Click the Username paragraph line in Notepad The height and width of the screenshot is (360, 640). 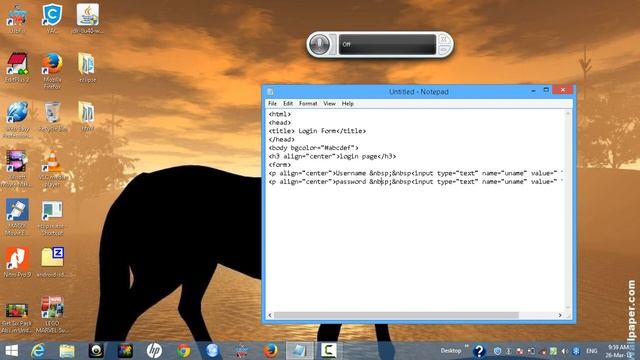coord(416,173)
